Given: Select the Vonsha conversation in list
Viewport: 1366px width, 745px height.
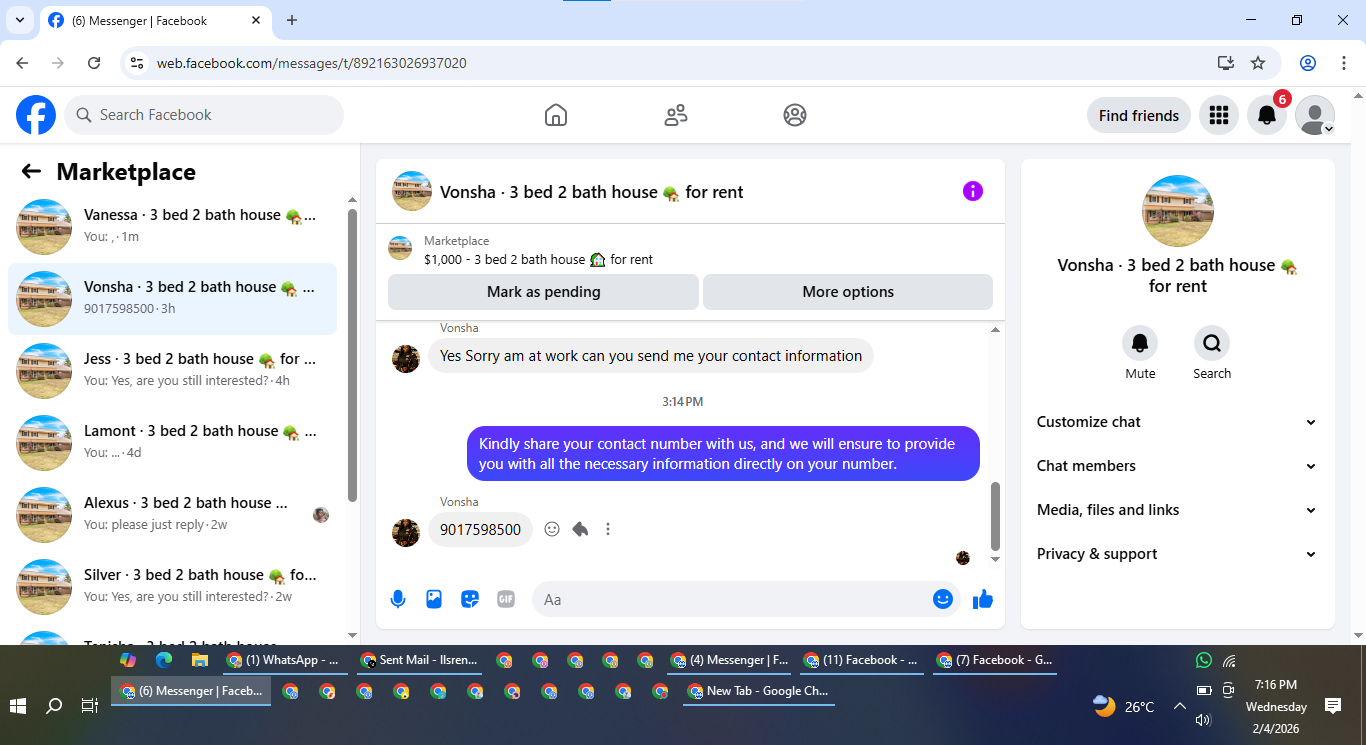Looking at the screenshot, I should 172,299.
